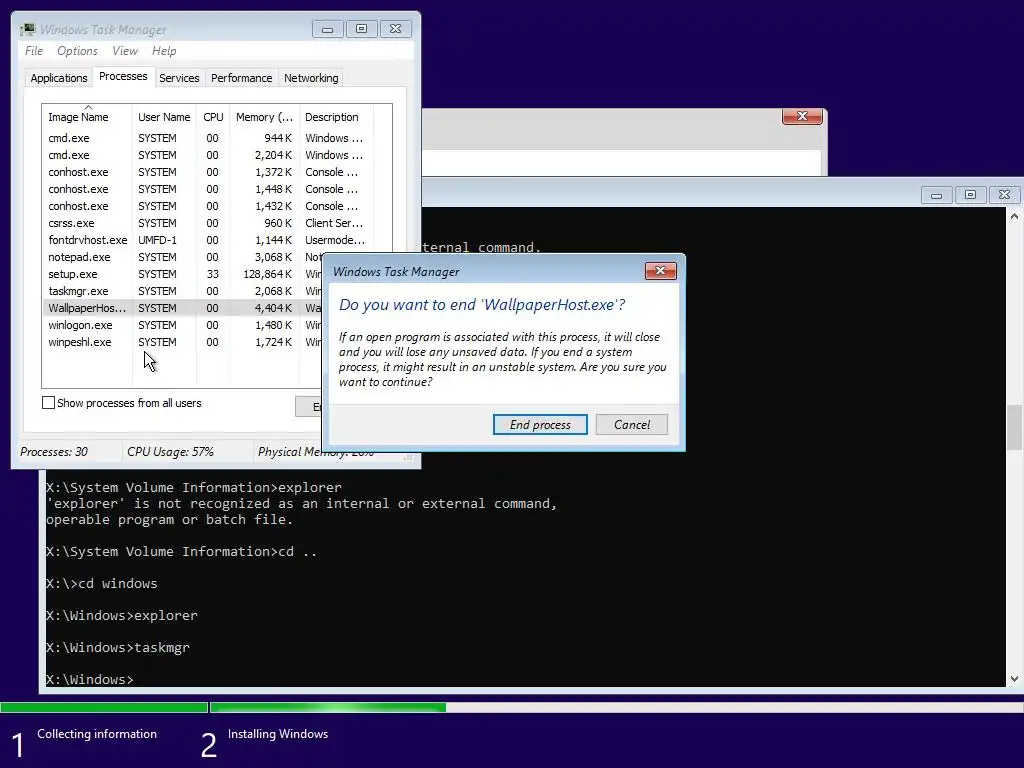Click the 128,864 K memory value
The image size is (1024, 768).
[x=268, y=274]
